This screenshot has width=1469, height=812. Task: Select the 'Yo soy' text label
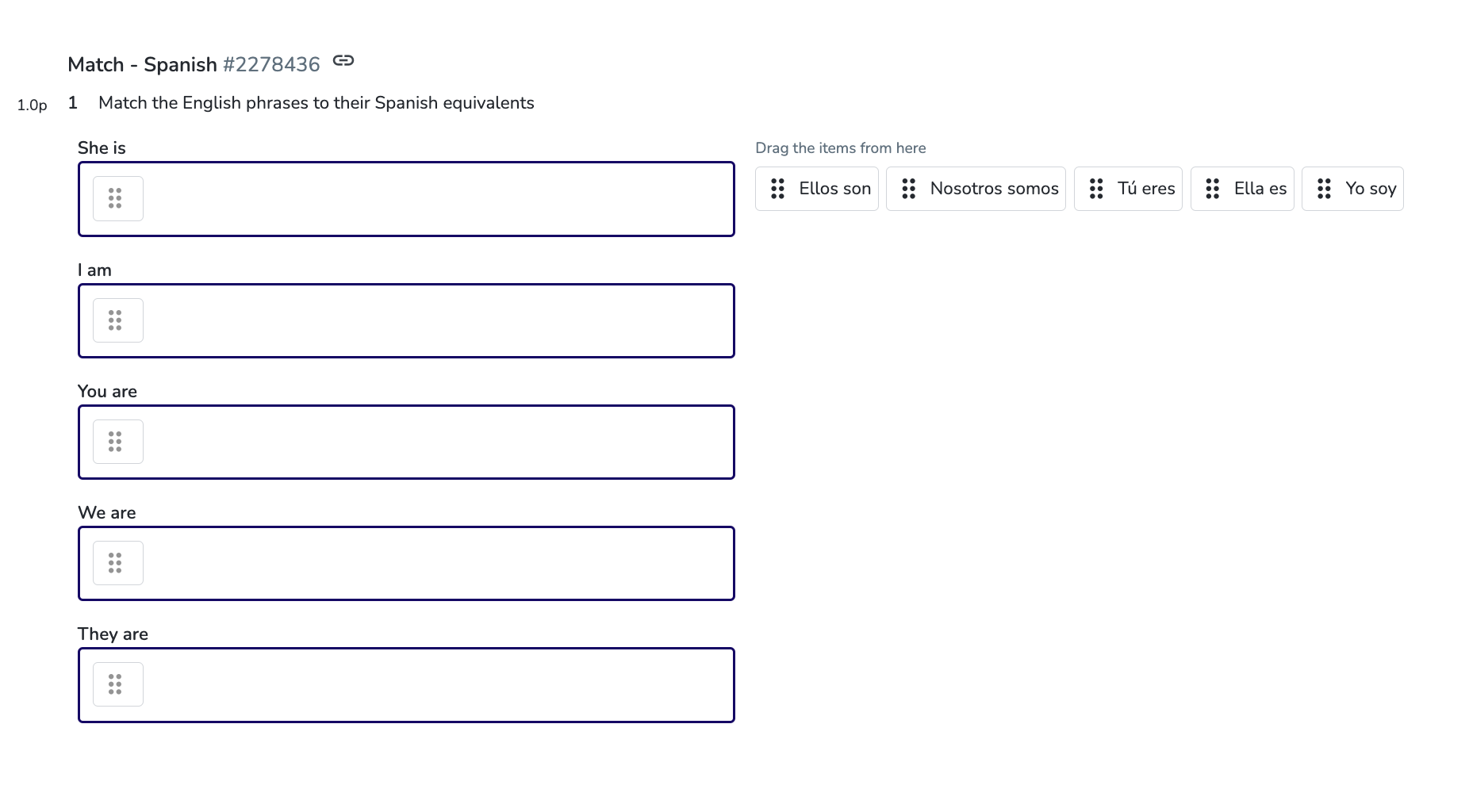(x=1371, y=189)
